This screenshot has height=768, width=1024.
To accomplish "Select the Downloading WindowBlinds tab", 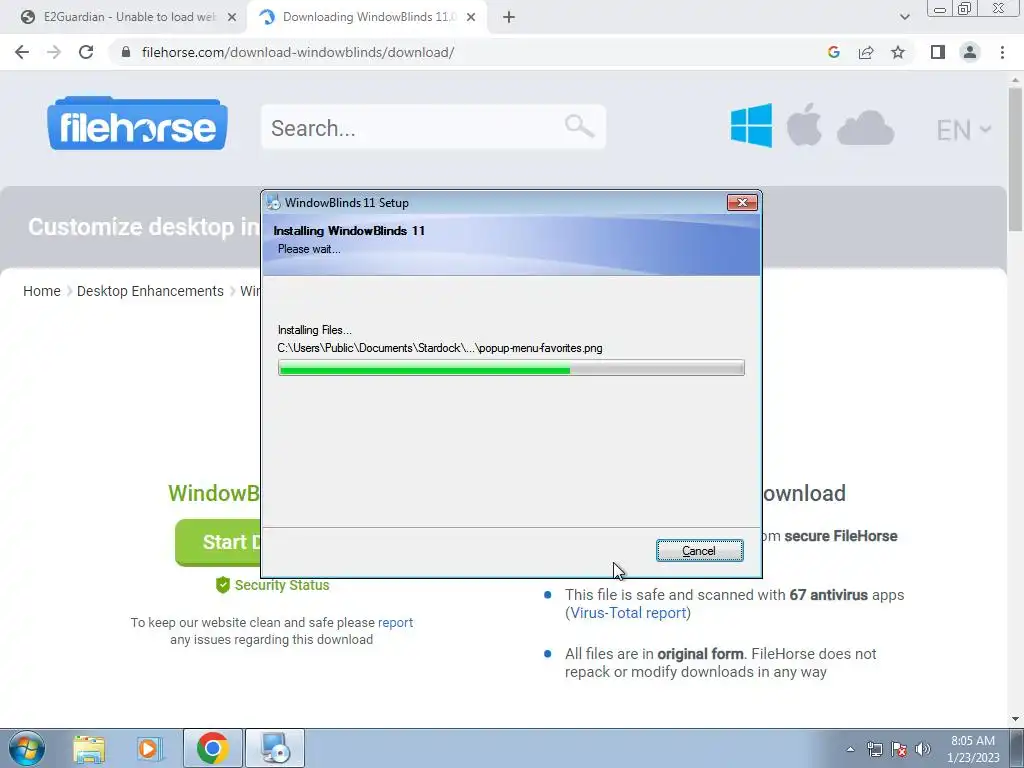I will (x=369, y=17).
